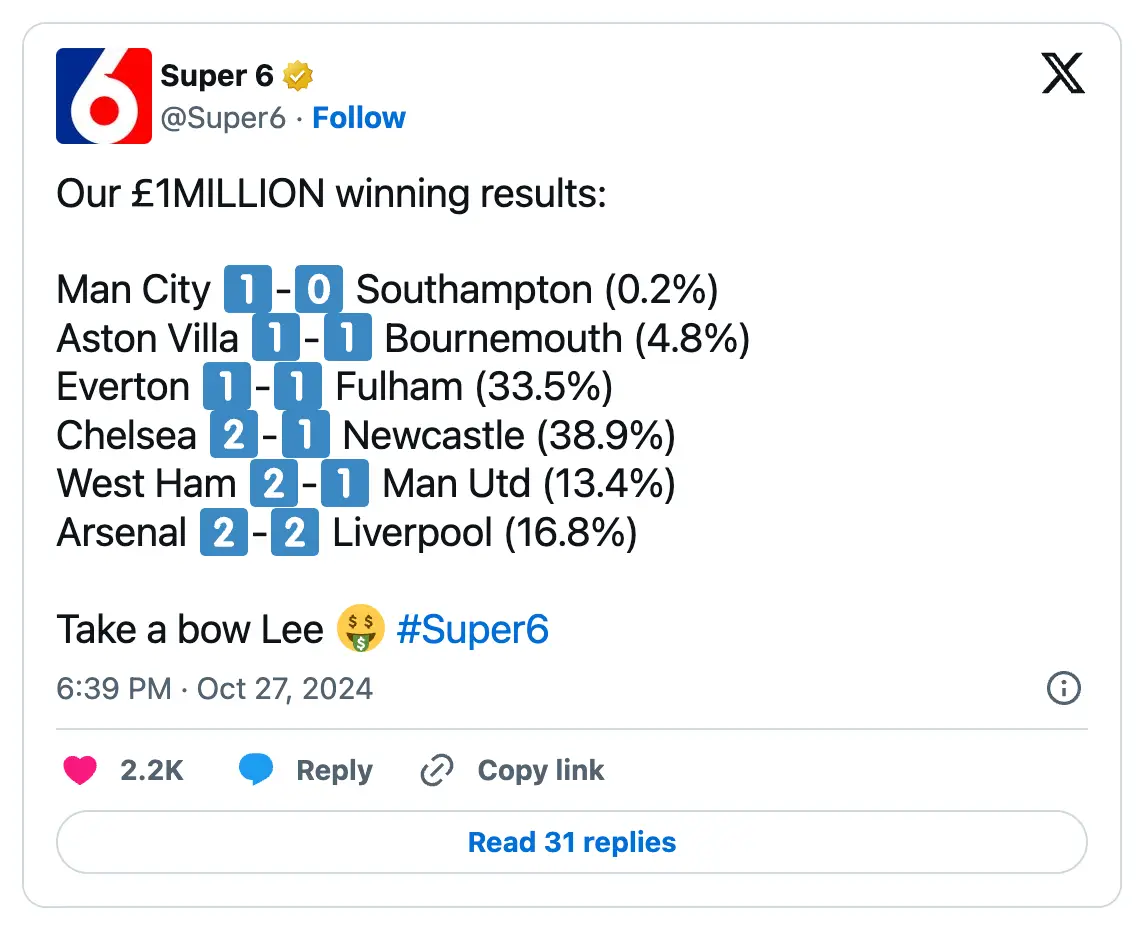Click the Super 6 profile logo
The height and width of the screenshot is (936, 1142).
click(103, 96)
